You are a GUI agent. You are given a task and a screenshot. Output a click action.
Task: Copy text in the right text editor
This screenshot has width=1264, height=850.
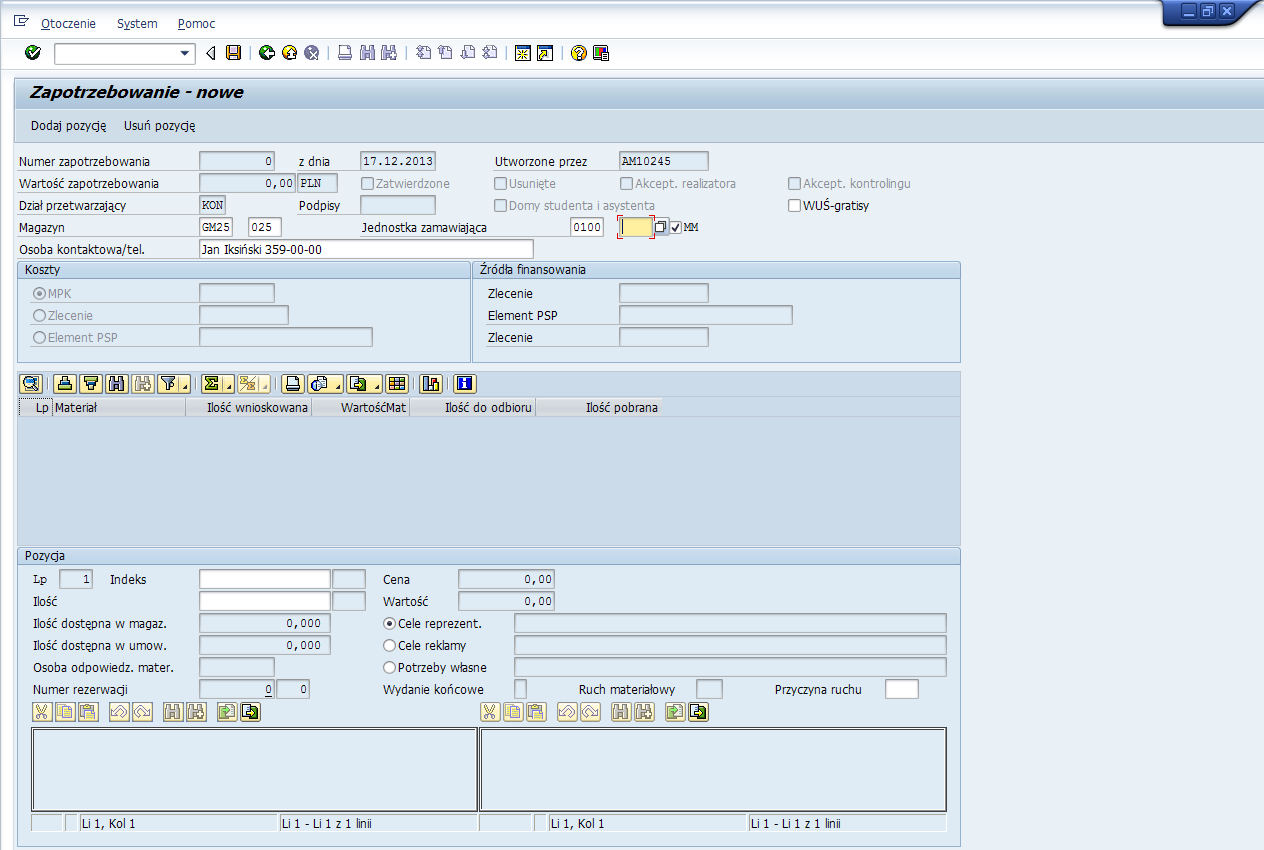[513, 712]
